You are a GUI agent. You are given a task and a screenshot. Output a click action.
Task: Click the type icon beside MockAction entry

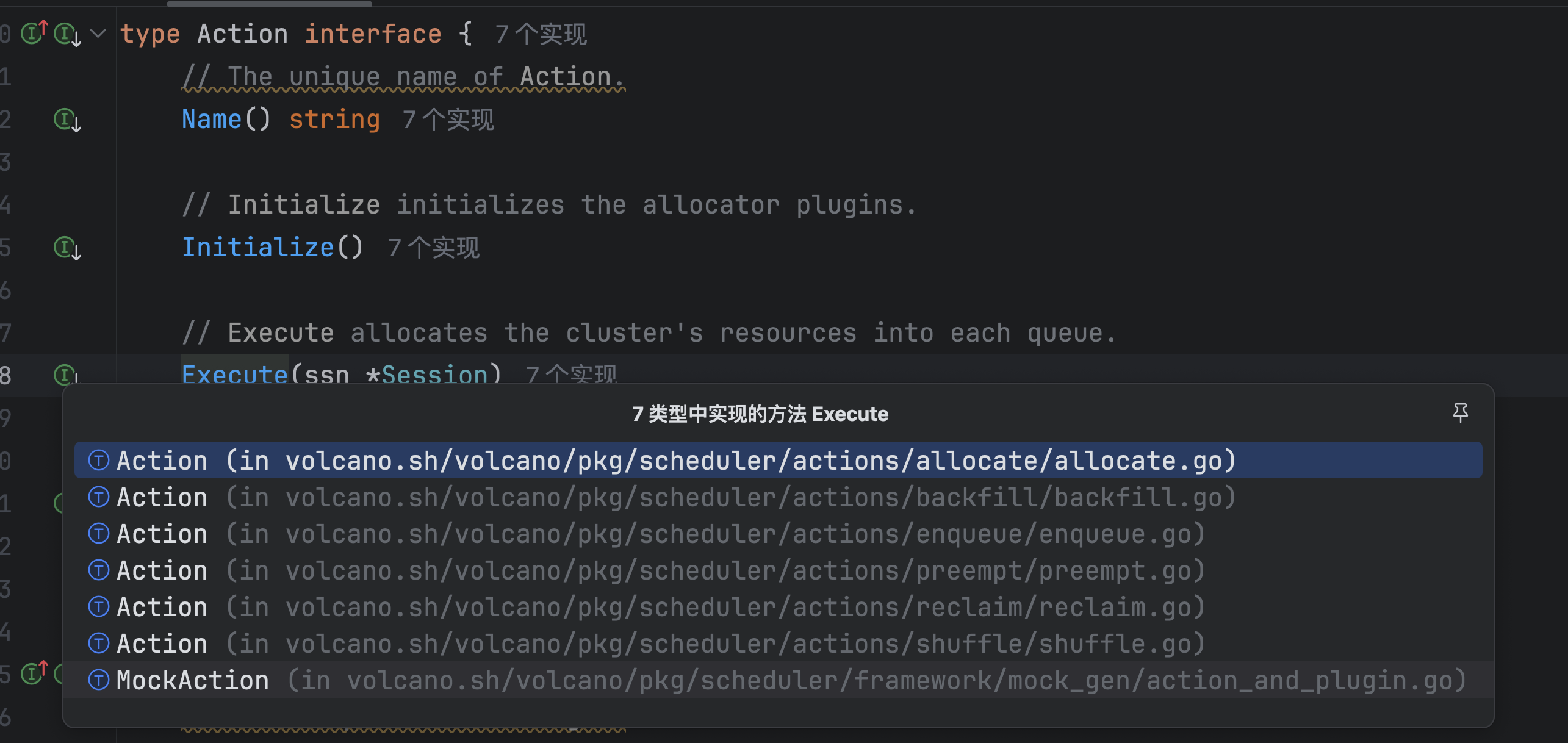tap(99, 680)
